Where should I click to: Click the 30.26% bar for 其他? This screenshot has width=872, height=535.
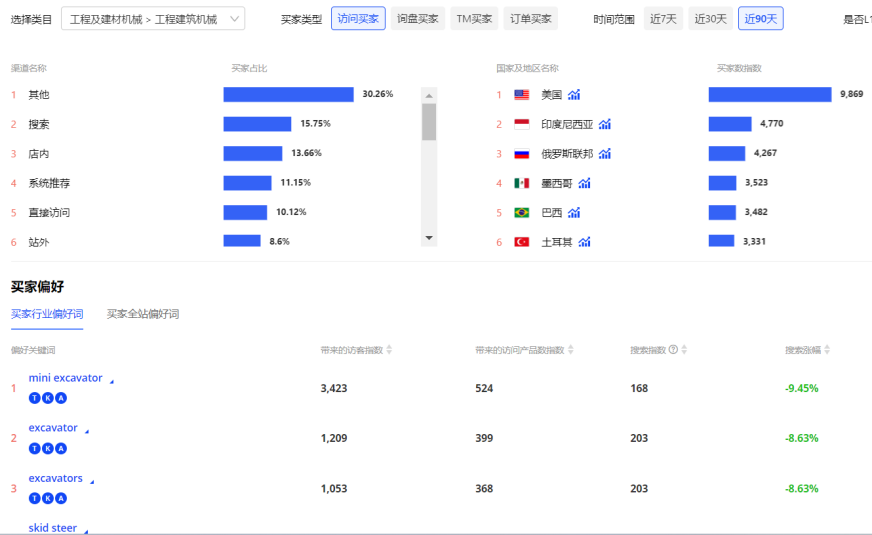point(289,95)
